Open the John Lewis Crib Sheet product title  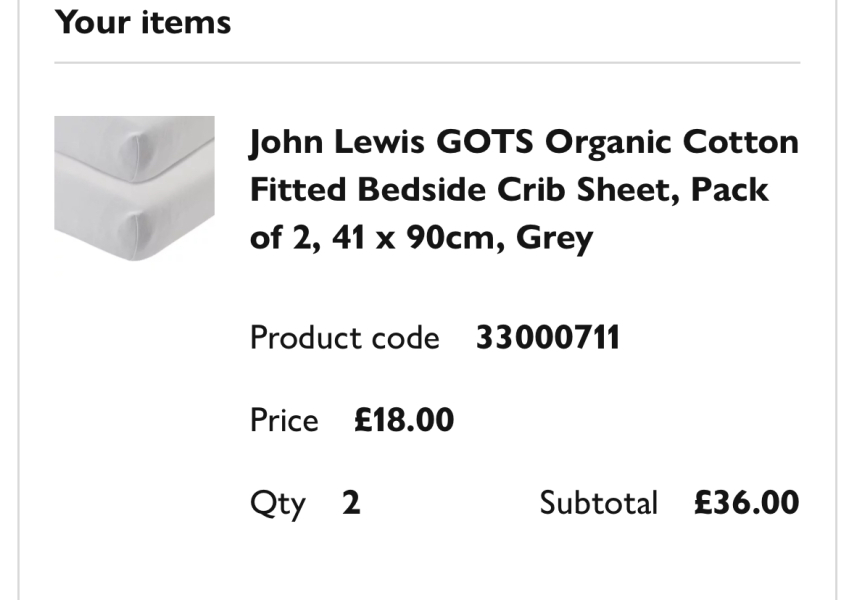(524, 190)
